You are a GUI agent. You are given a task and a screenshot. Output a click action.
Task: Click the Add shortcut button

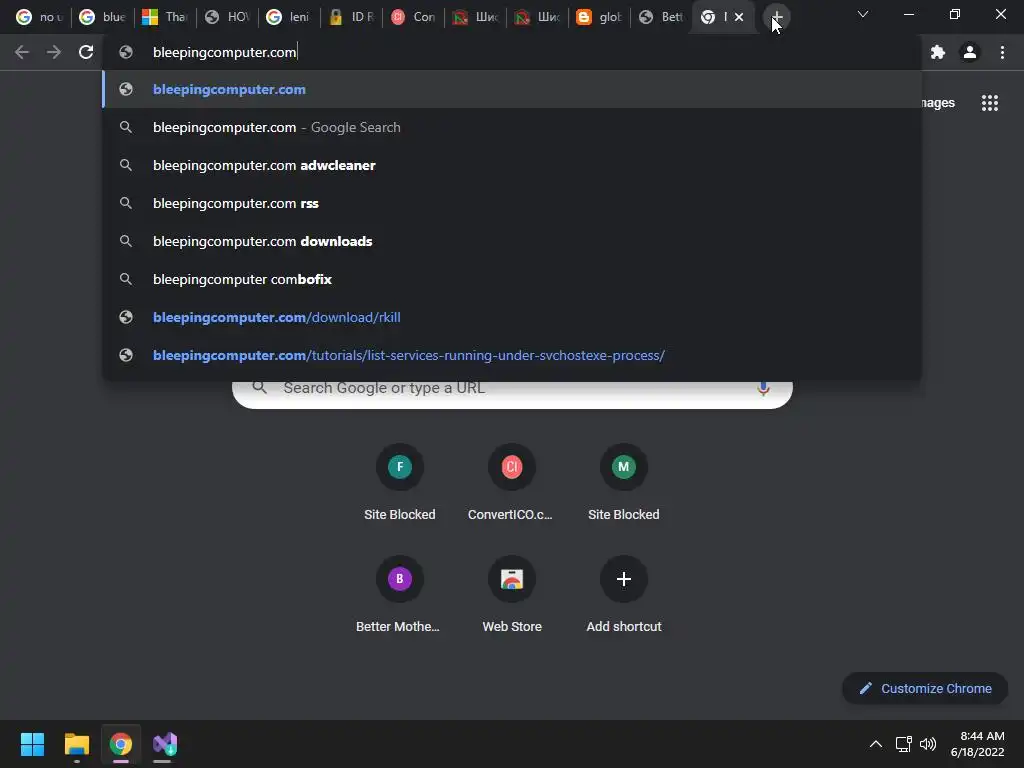click(x=624, y=596)
